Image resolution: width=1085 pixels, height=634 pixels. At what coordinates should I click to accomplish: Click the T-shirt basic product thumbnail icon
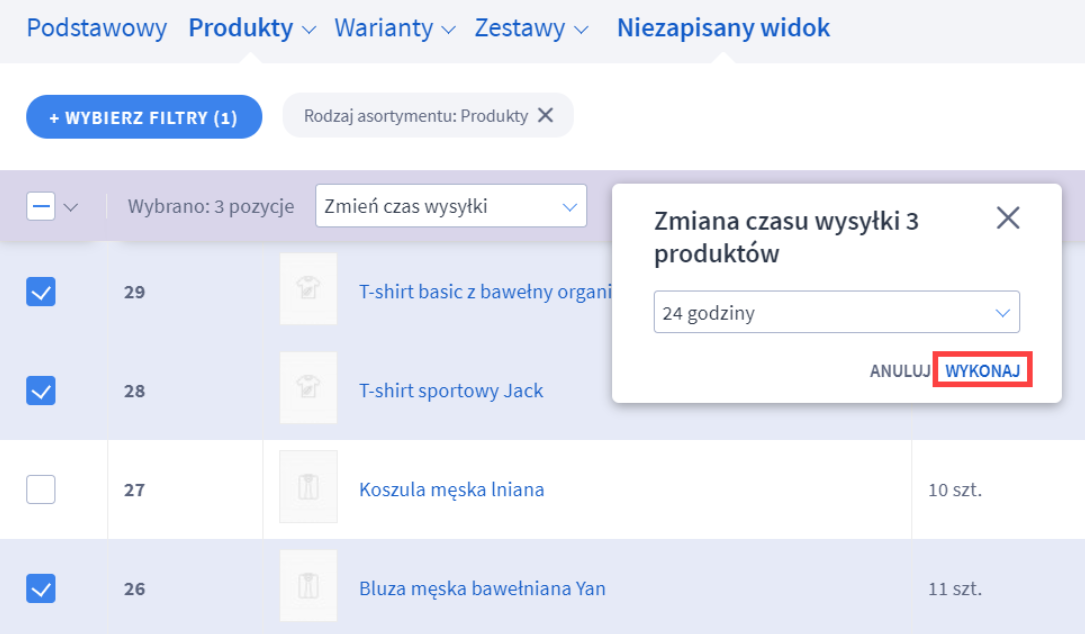pos(308,291)
